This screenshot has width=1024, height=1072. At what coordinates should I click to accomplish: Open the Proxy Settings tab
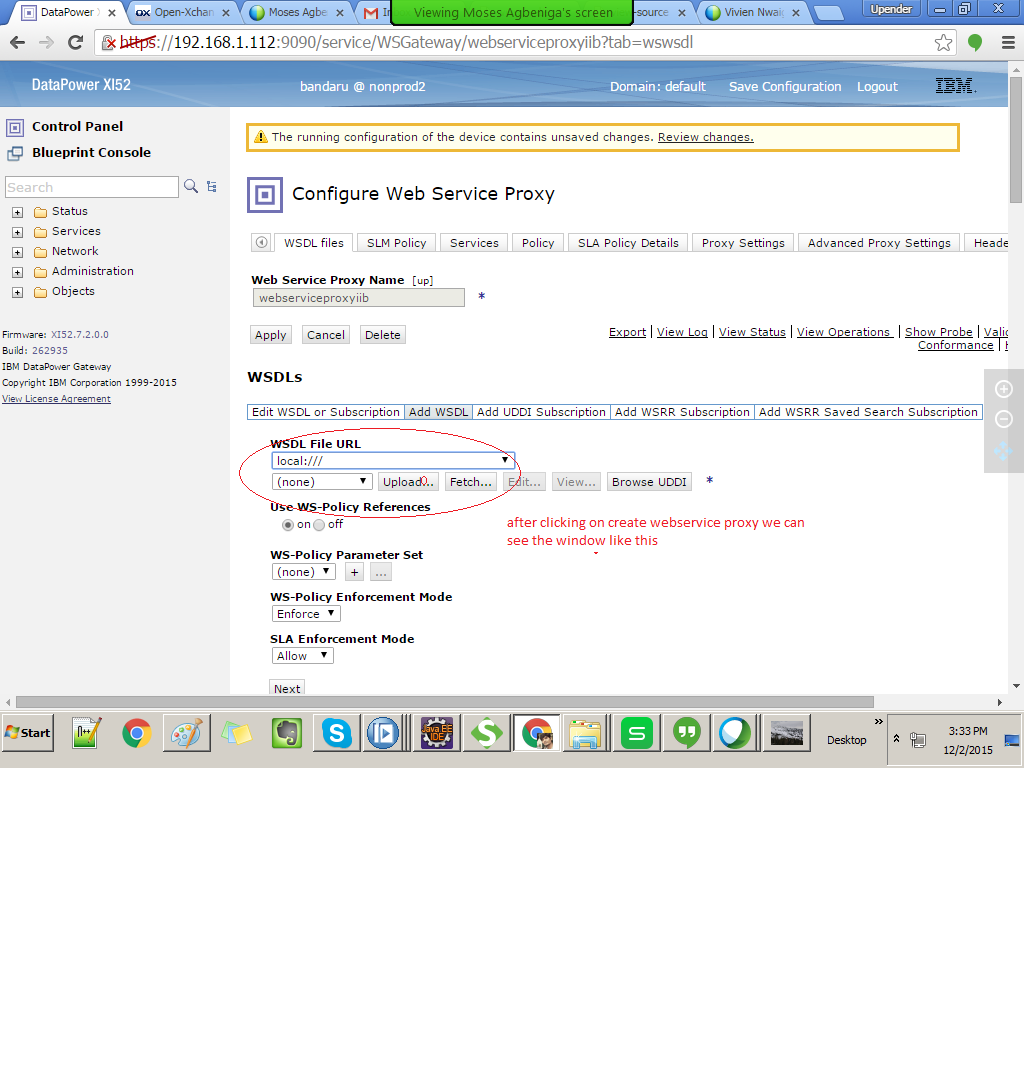[742, 242]
